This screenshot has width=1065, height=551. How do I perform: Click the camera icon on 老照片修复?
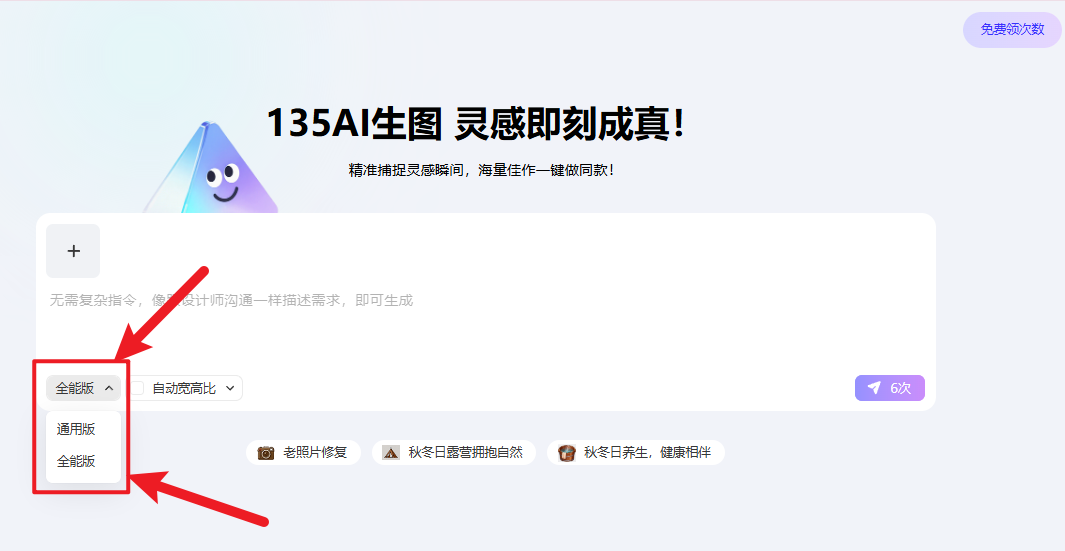266,452
